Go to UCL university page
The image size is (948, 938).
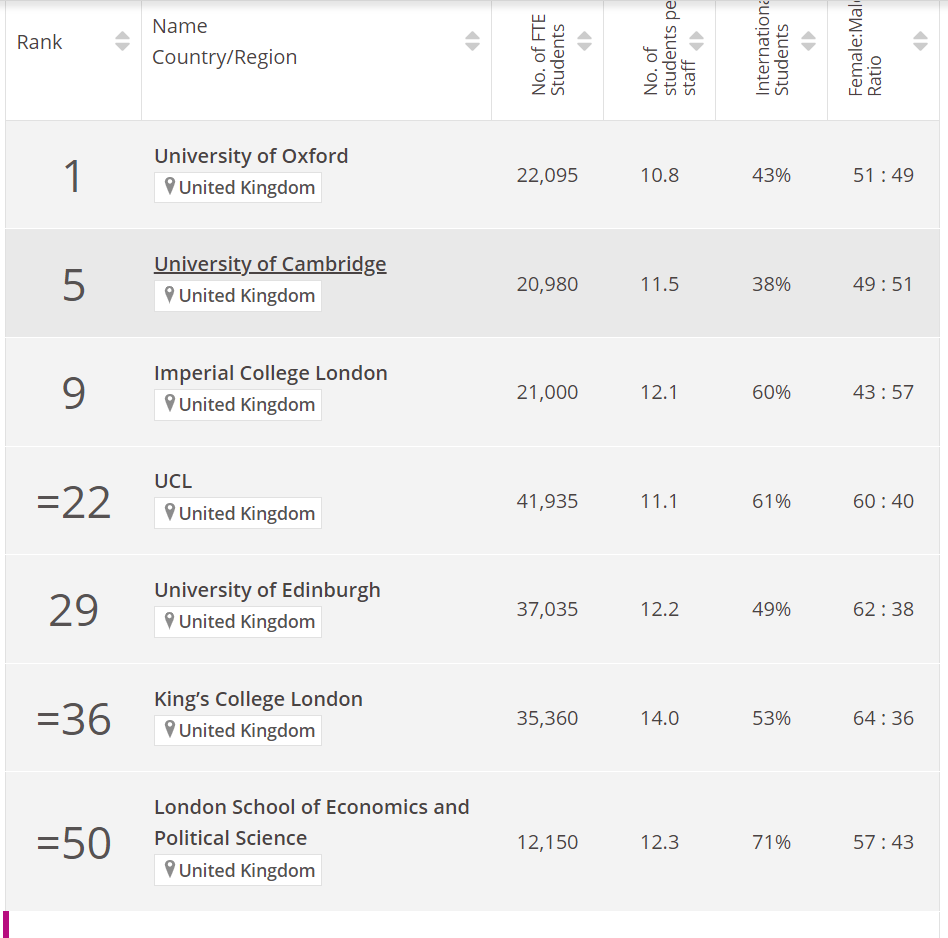173,481
